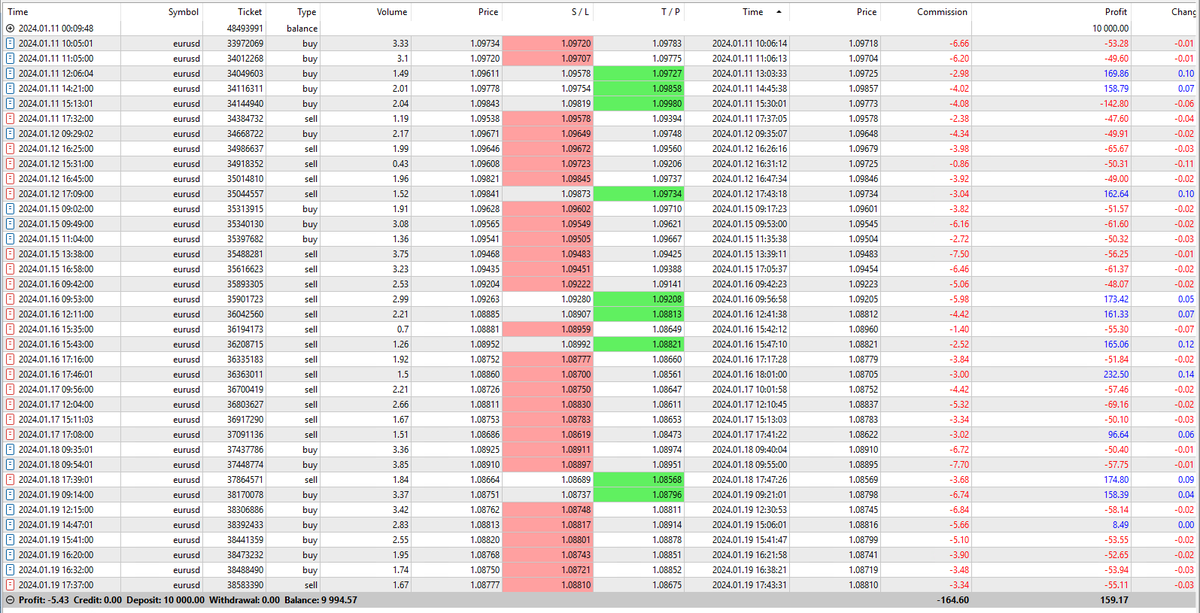Image resolution: width=1200 pixels, height=613 pixels.
Task: Select the profit value 96.64
Action: (x=1116, y=434)
